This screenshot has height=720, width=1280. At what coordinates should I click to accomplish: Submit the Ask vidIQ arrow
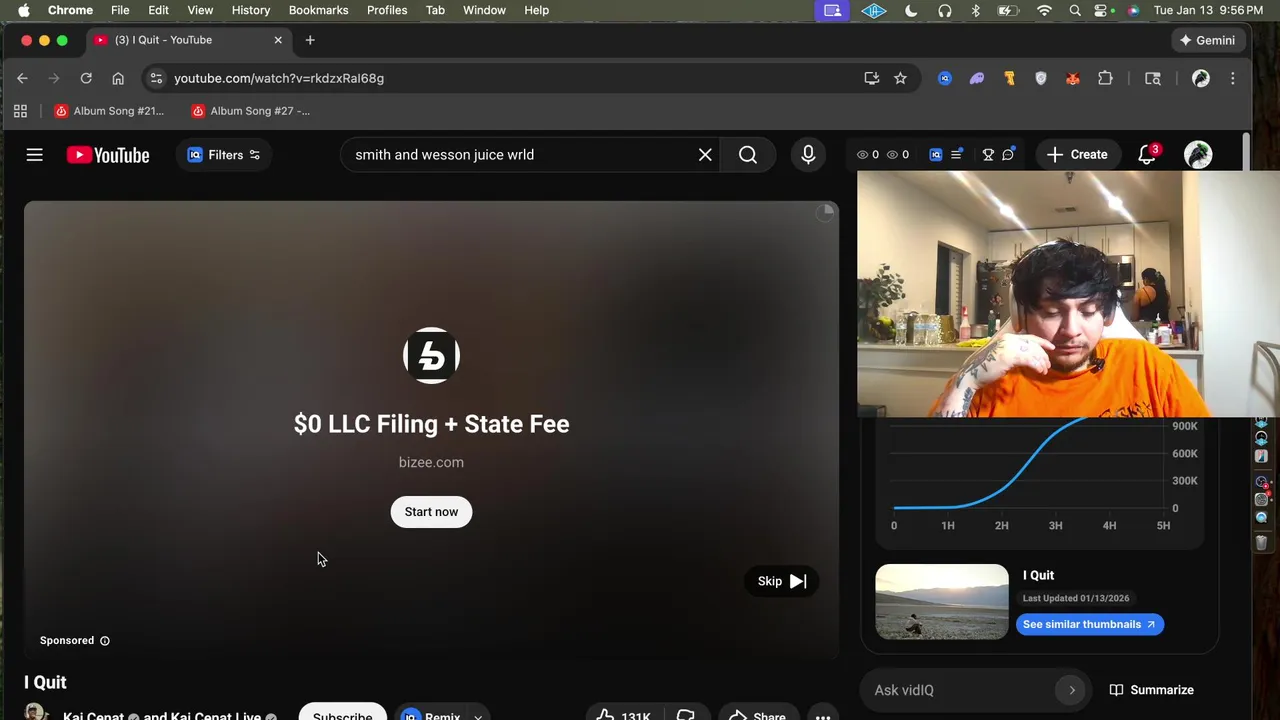click(1072, 690)
